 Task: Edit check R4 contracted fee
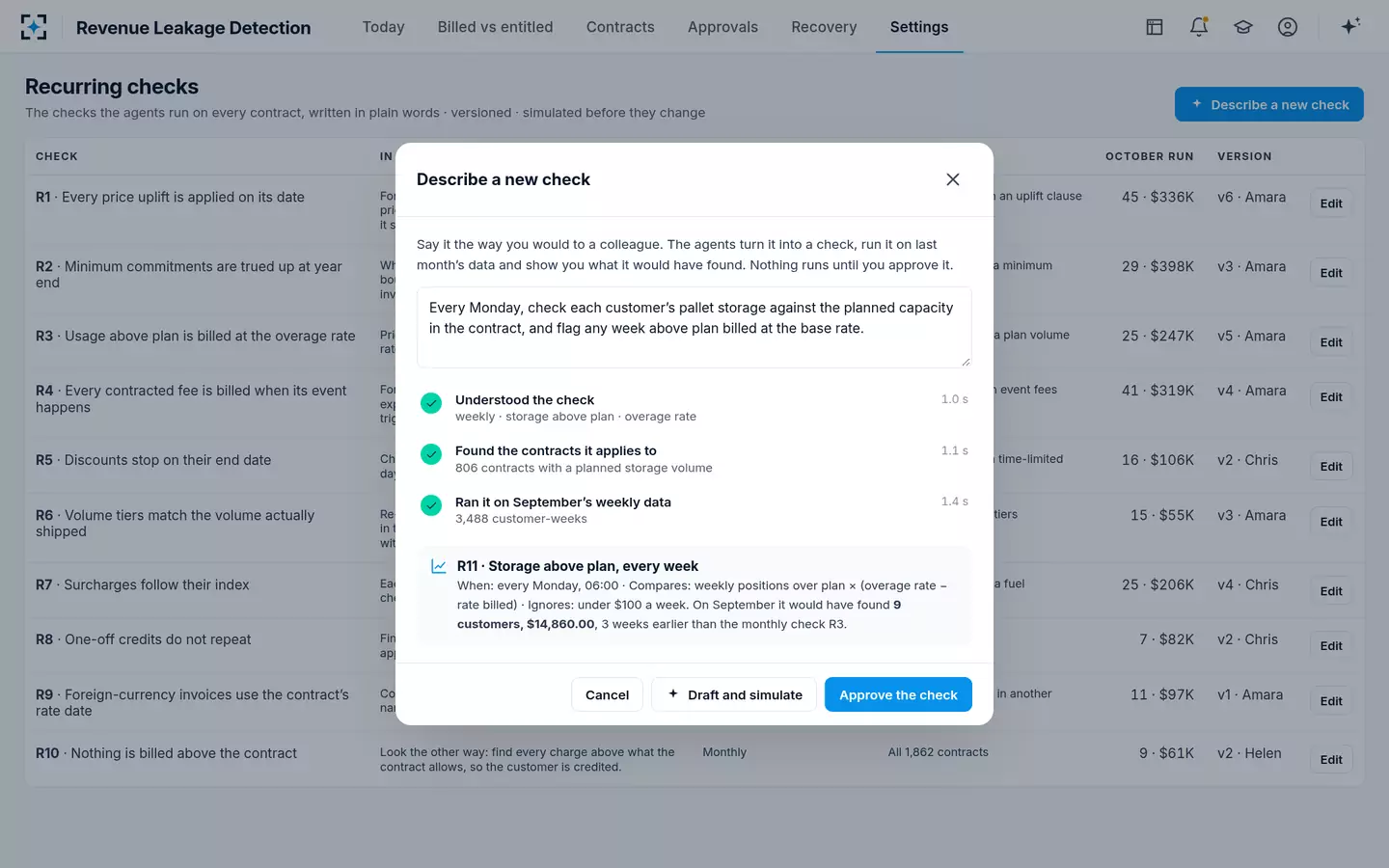click(1331, 397)
